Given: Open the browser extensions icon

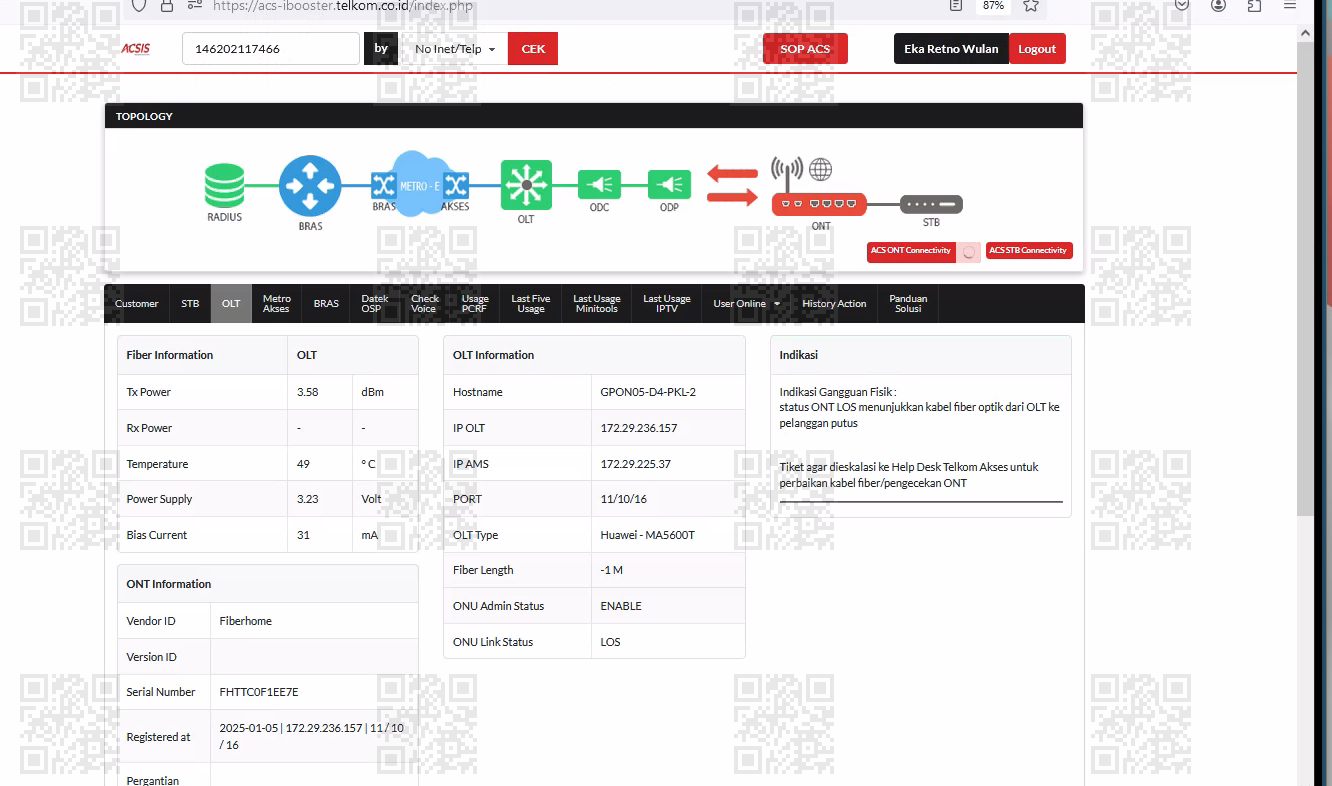Looking at the screenshot, I should pyautogui.click(x=1254, y=5).
